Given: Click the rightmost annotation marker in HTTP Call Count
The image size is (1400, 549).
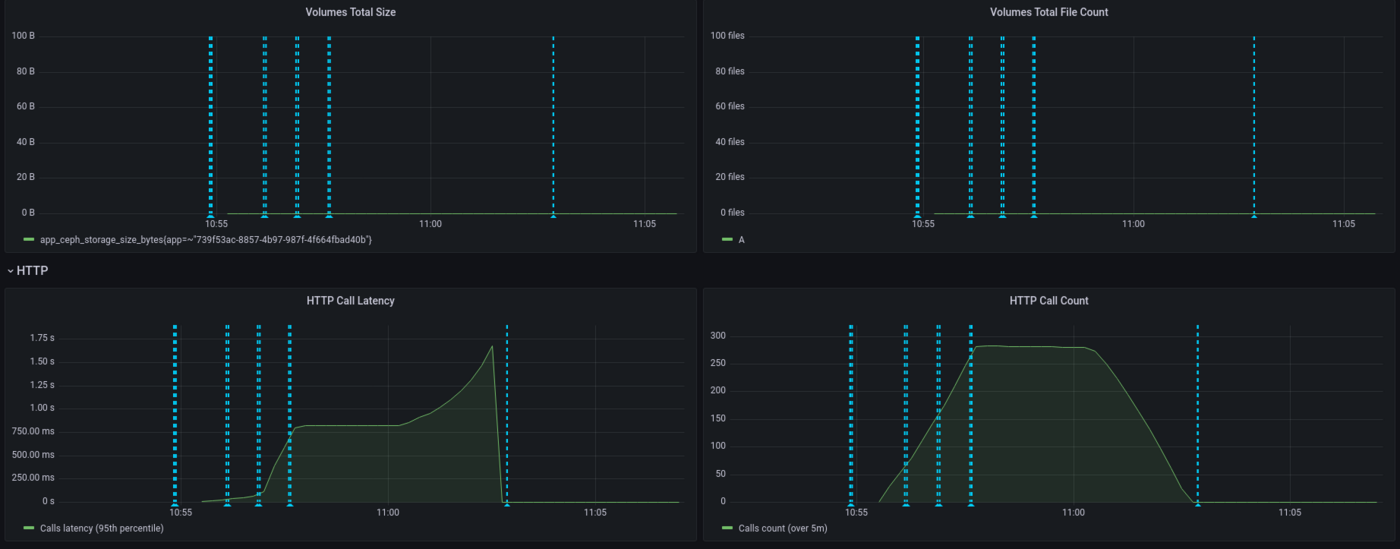Looking at the screenshot, I should click(1197, 504).
